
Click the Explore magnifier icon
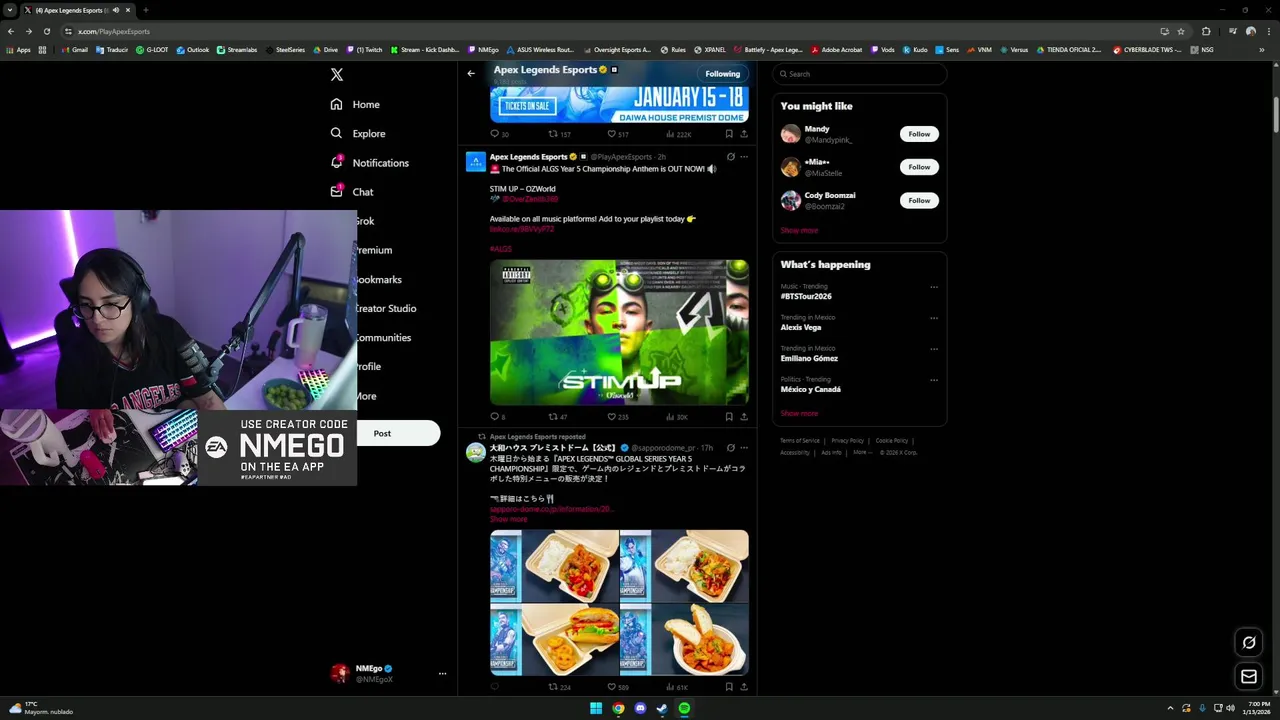click(336, 133)
